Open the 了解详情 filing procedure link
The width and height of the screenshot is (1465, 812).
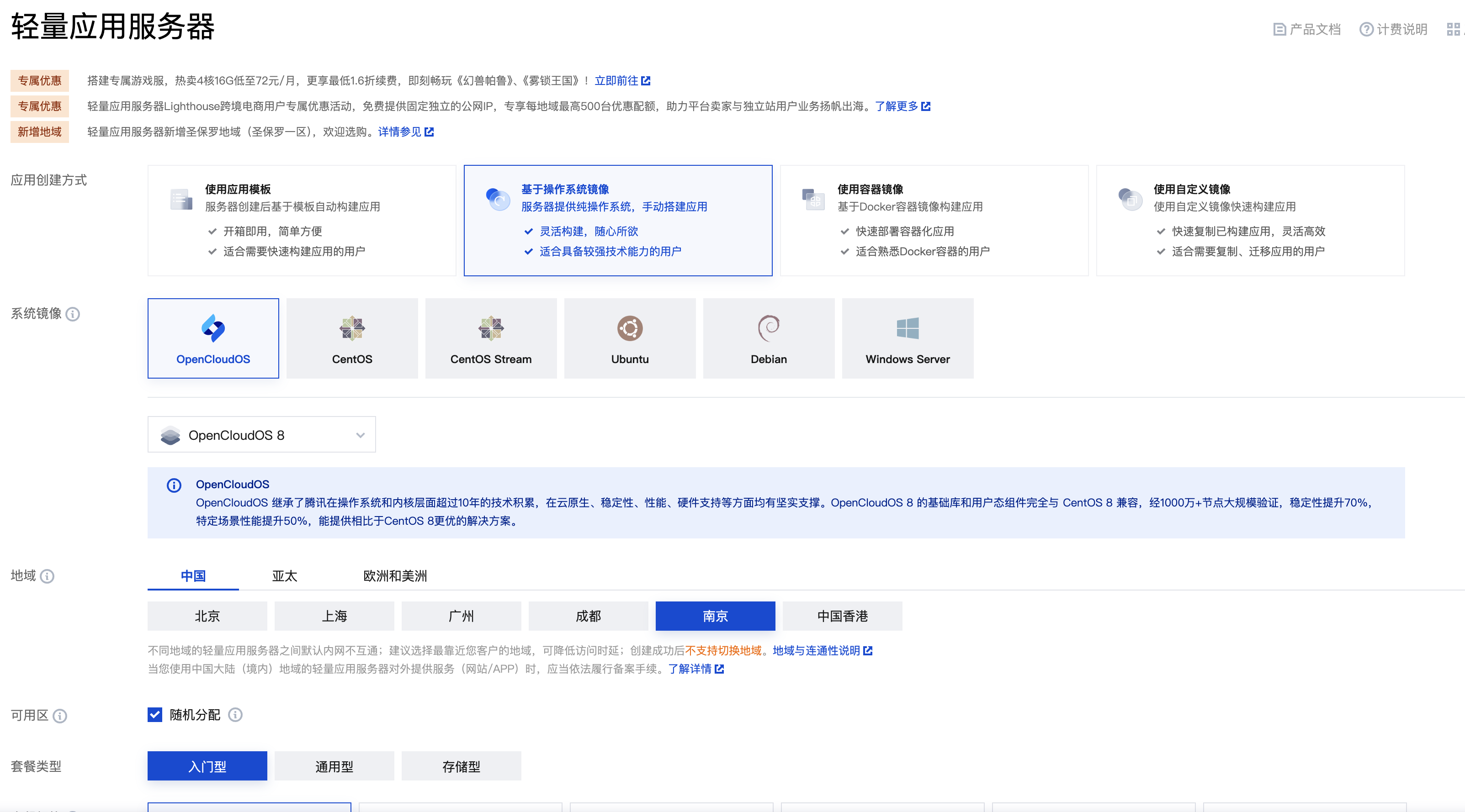pyautogui.click(x=689, y=669)
